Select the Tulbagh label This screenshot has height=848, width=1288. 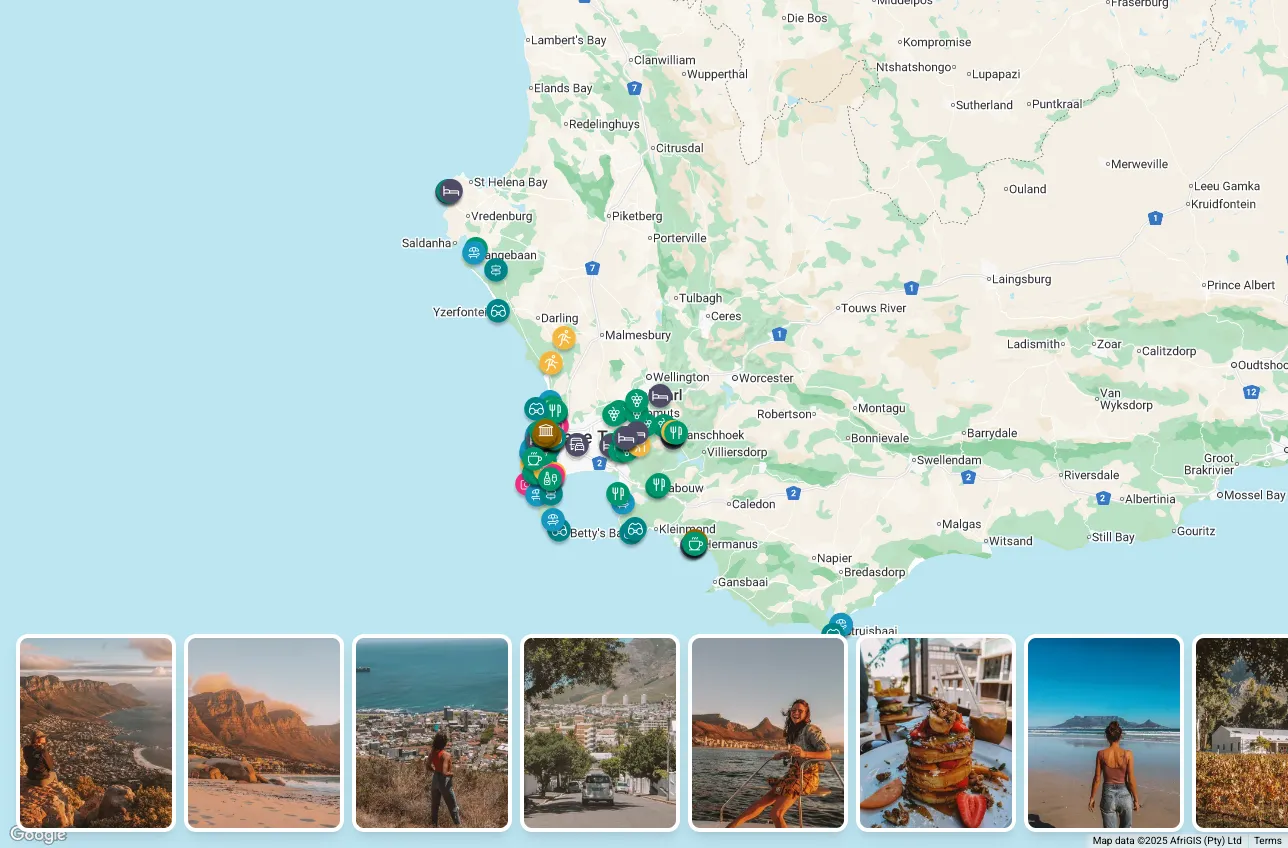click(701, 298)
